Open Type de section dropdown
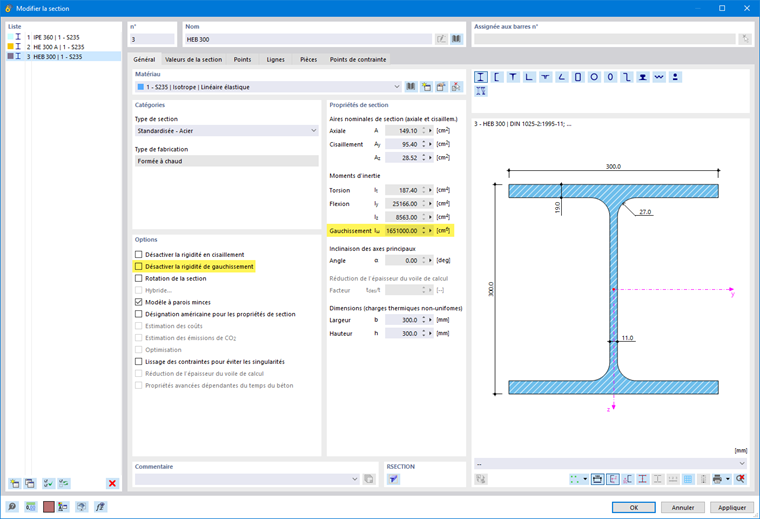The height and width of the screenshot is (519, 760). pyautogui.click(x=314, y=131)
